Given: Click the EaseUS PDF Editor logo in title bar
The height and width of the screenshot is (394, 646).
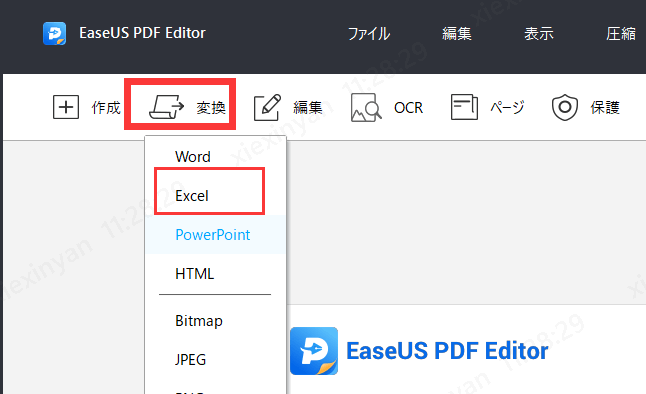Looking at the screenshot, I should (x=54, y=33).
